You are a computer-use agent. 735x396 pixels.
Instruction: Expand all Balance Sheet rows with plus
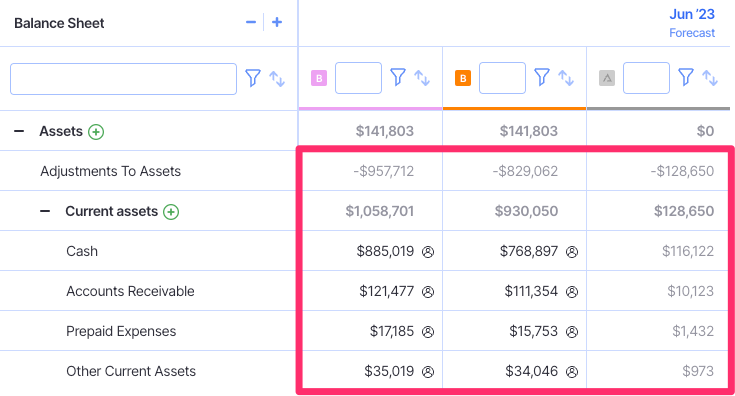277,22
